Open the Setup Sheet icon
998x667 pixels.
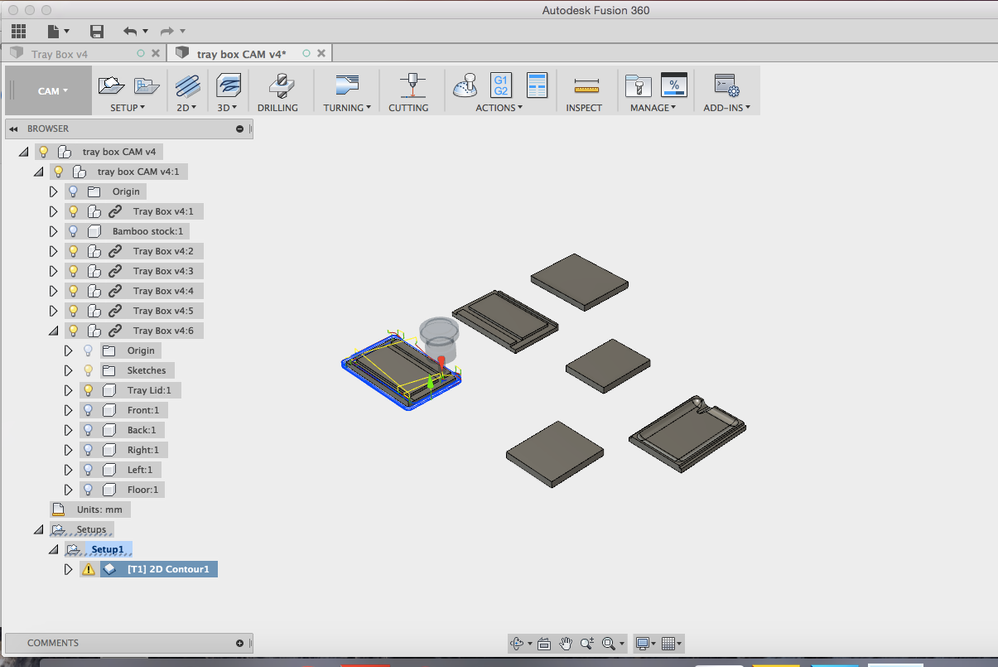click(537, 85)
